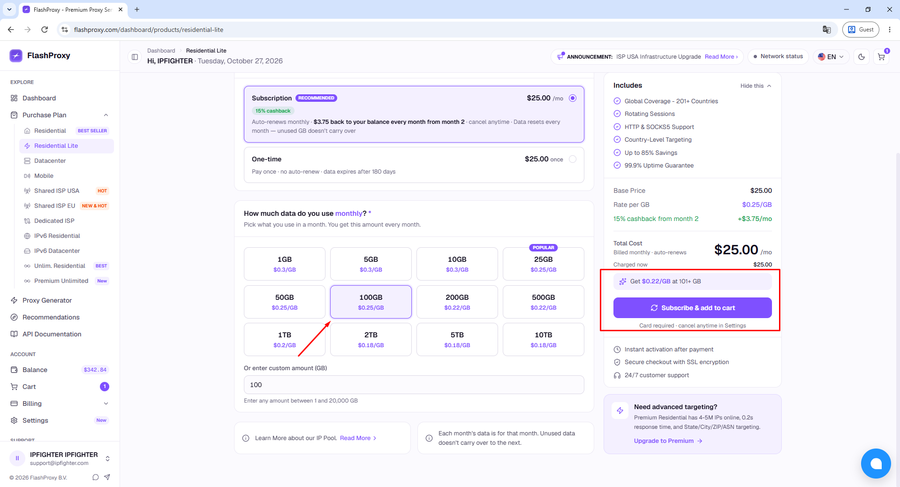
Task: Choose the 5TB data plan
Action: click(x=457, y=339)
